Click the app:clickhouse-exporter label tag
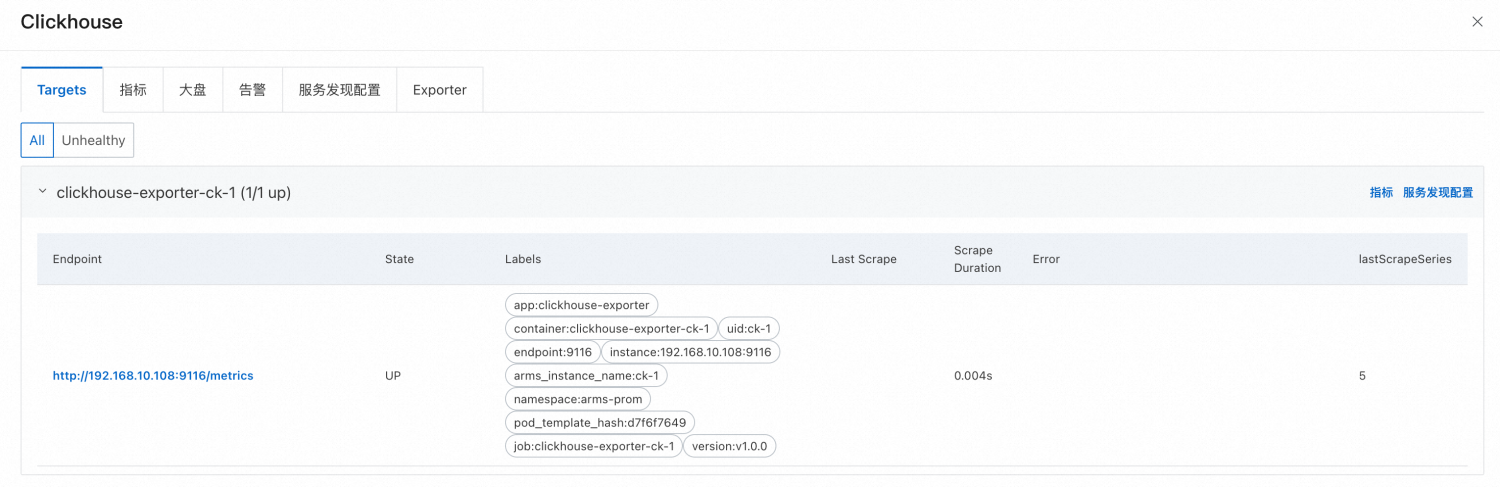The image size is (1500, 487). [582, 305]
